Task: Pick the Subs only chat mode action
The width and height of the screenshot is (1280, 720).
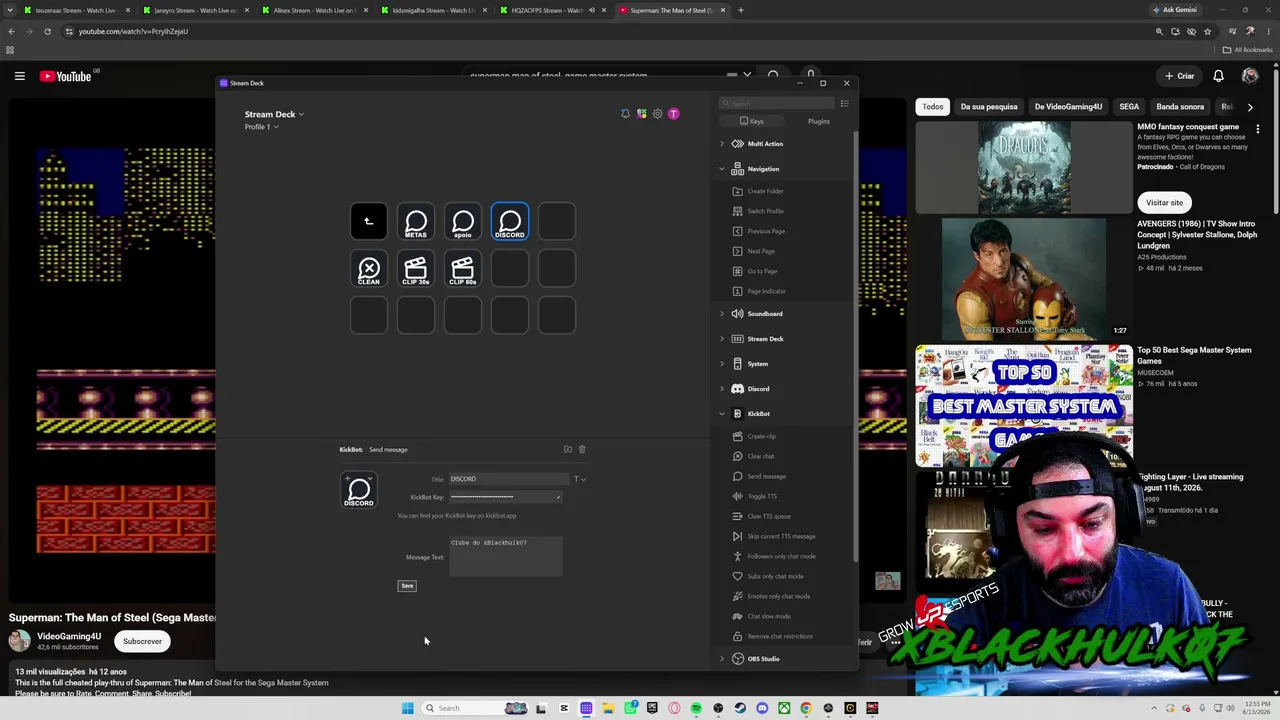Action: 775,576
